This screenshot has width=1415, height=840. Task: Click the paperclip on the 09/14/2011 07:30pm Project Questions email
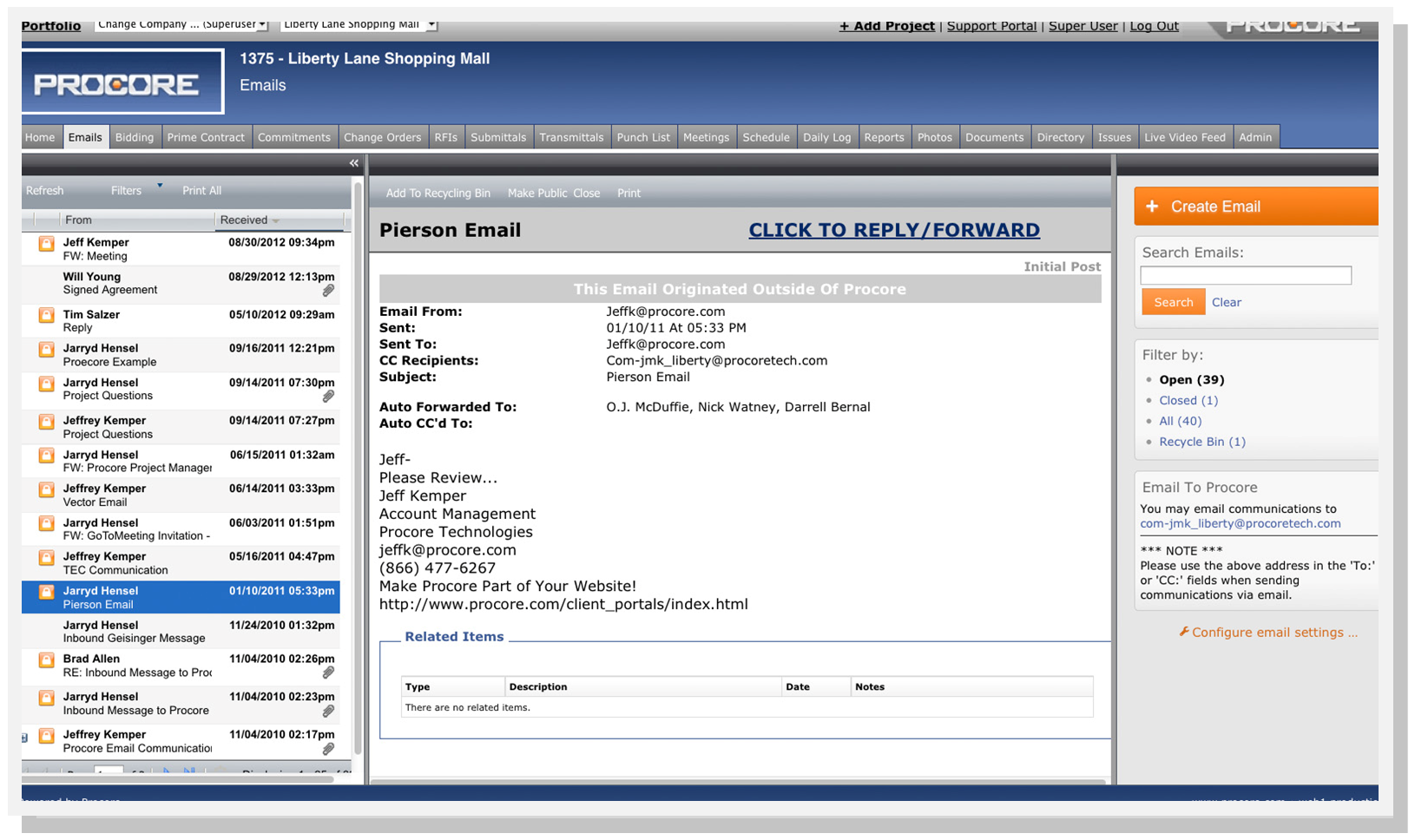point(328,397)
